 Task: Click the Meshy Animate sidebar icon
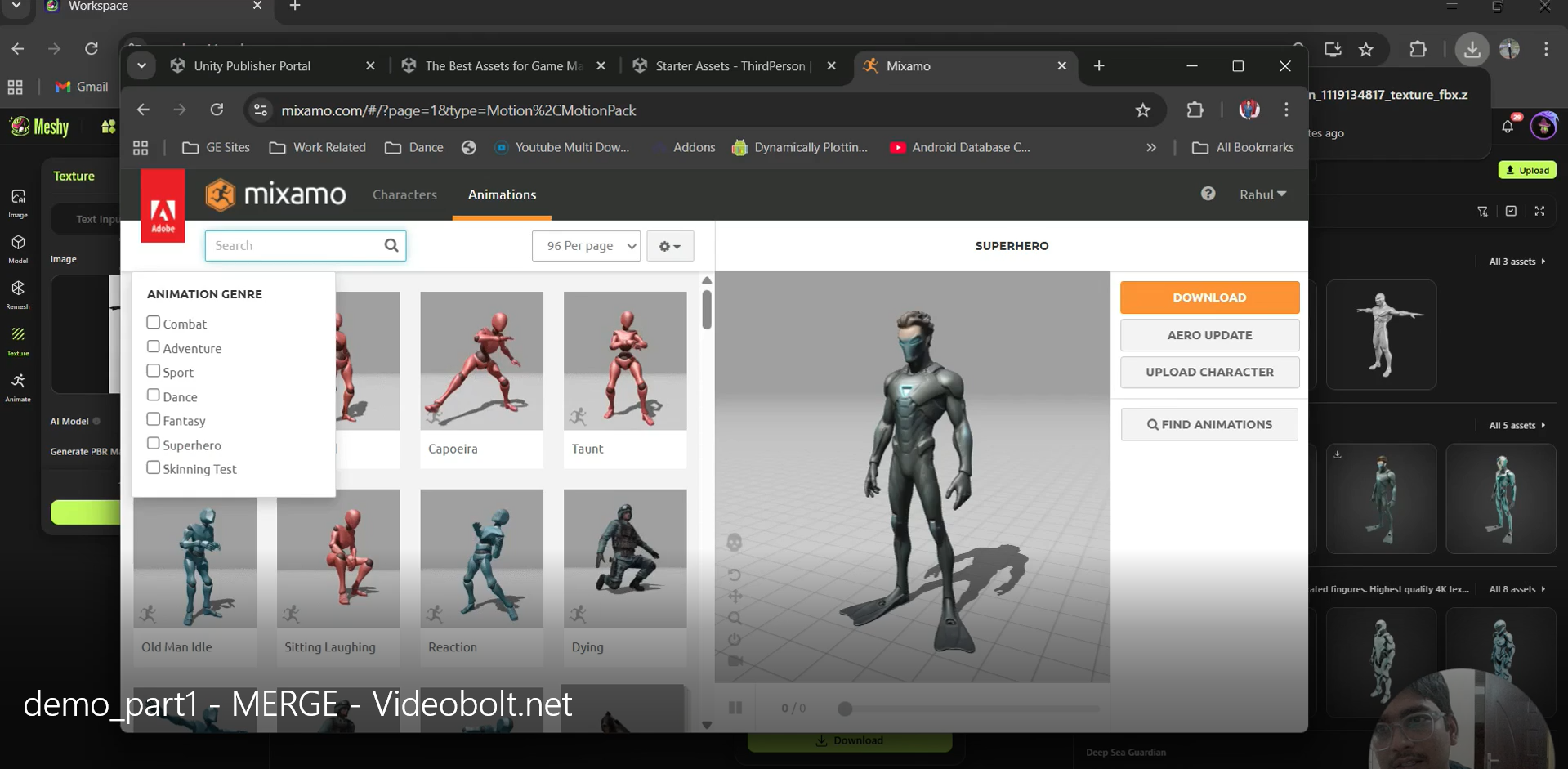tap(18, 387)
